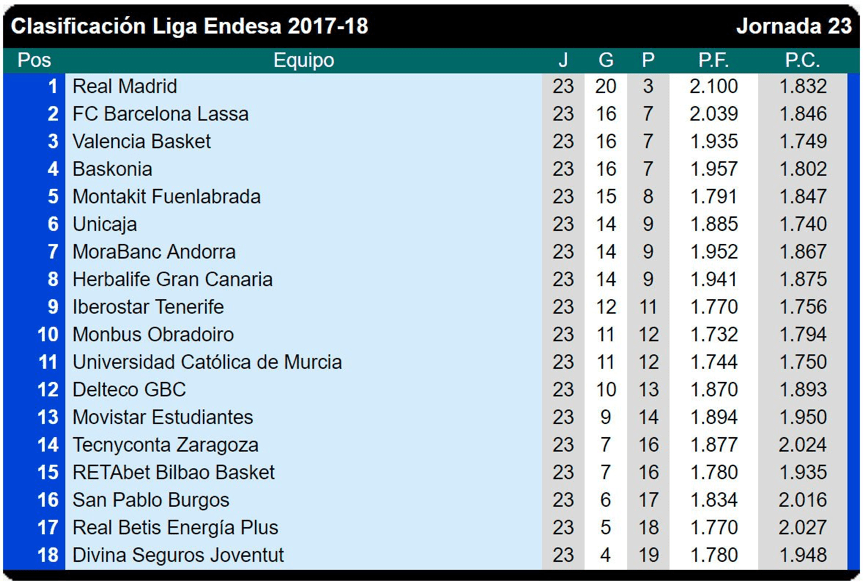Select FC Barcelona Lassa row
This screenshot has width=863, height=586.
160,114
